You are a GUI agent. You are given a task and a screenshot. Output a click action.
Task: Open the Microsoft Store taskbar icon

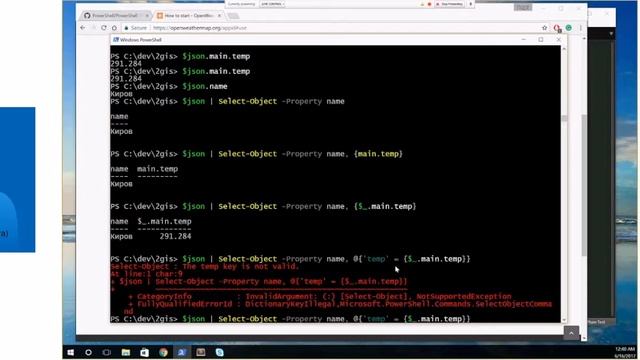[144, 352]
